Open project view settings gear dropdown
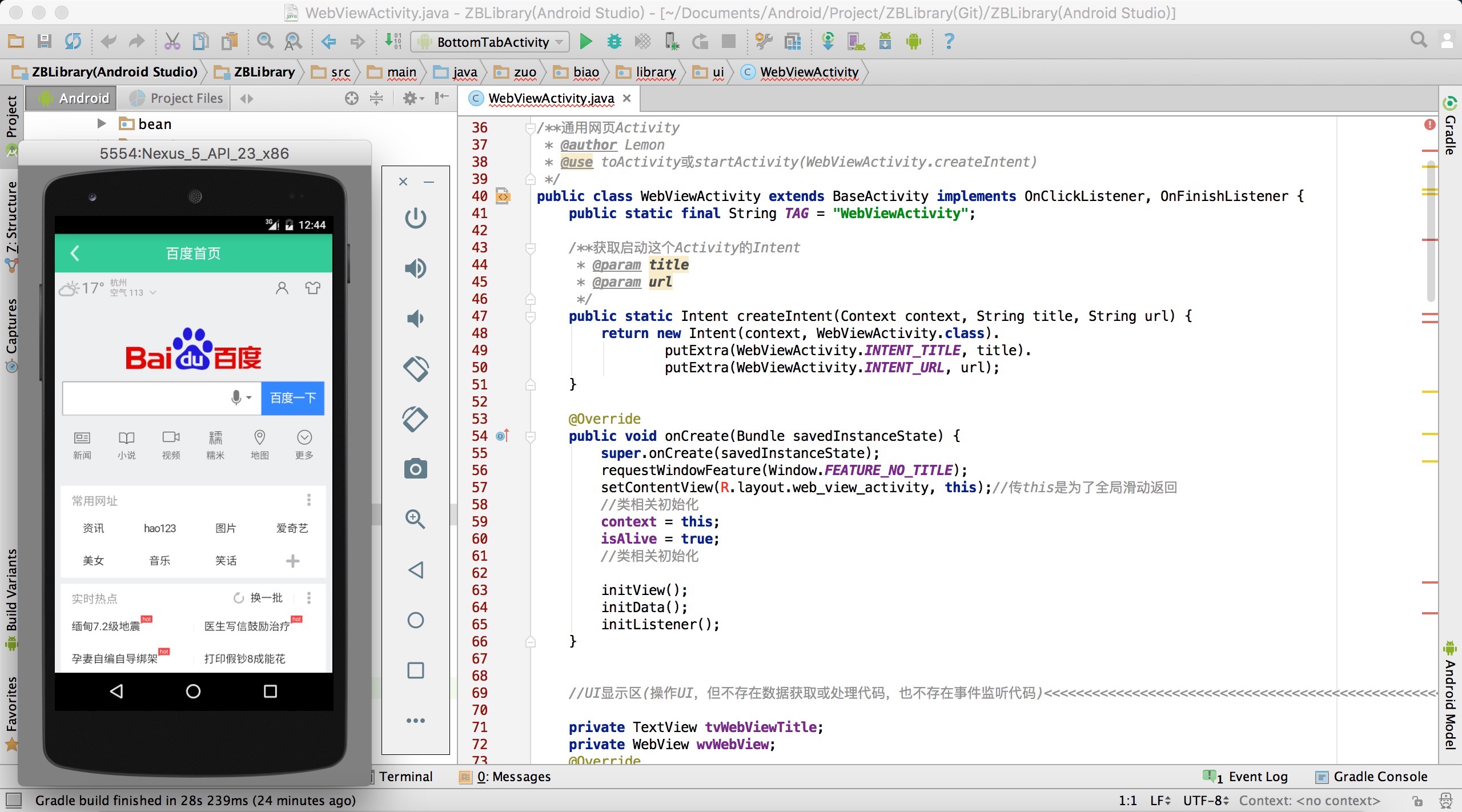1462x812 pixels. 413,98
